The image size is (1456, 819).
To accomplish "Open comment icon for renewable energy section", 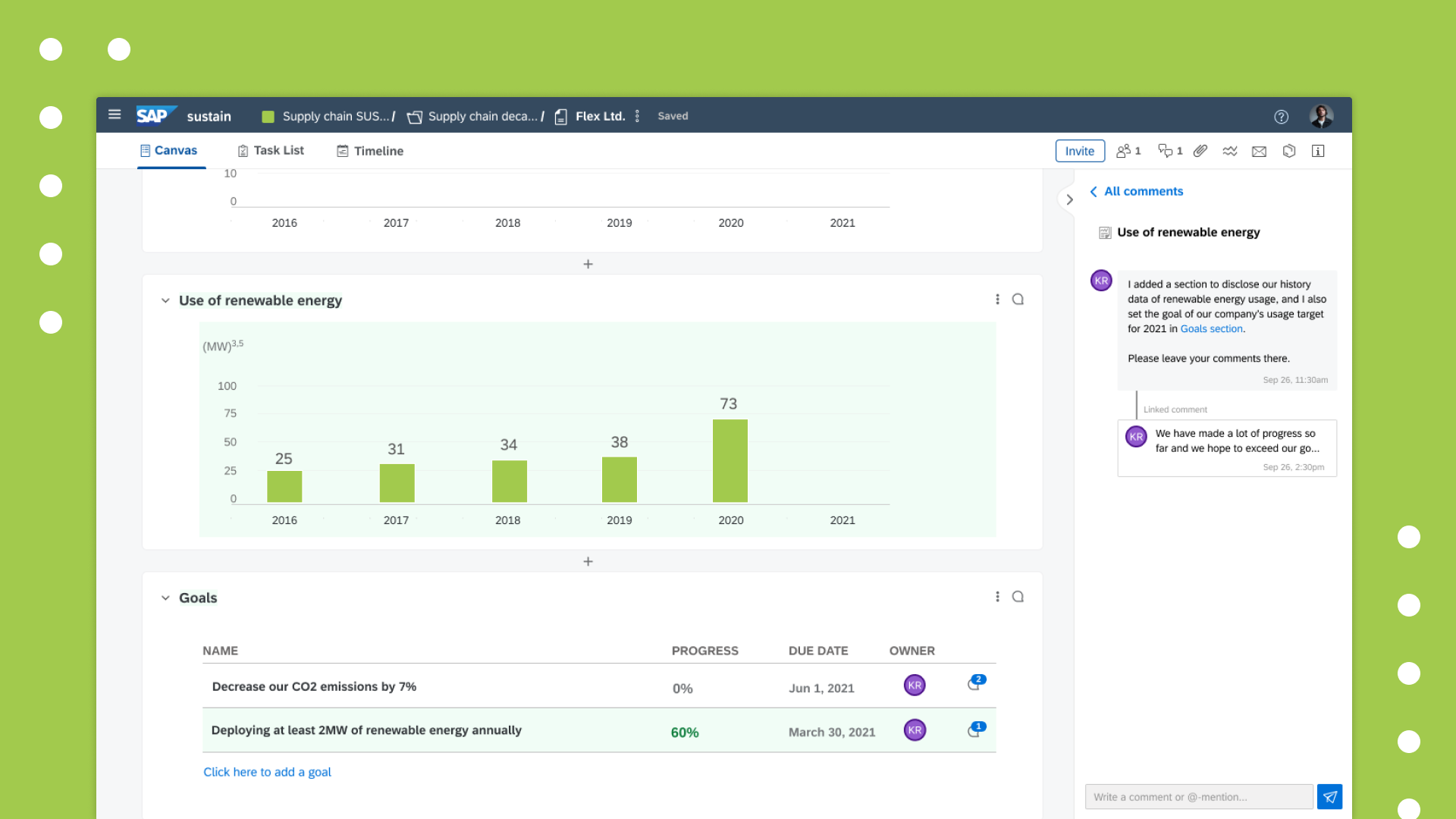I will (x=1018, y=300).
